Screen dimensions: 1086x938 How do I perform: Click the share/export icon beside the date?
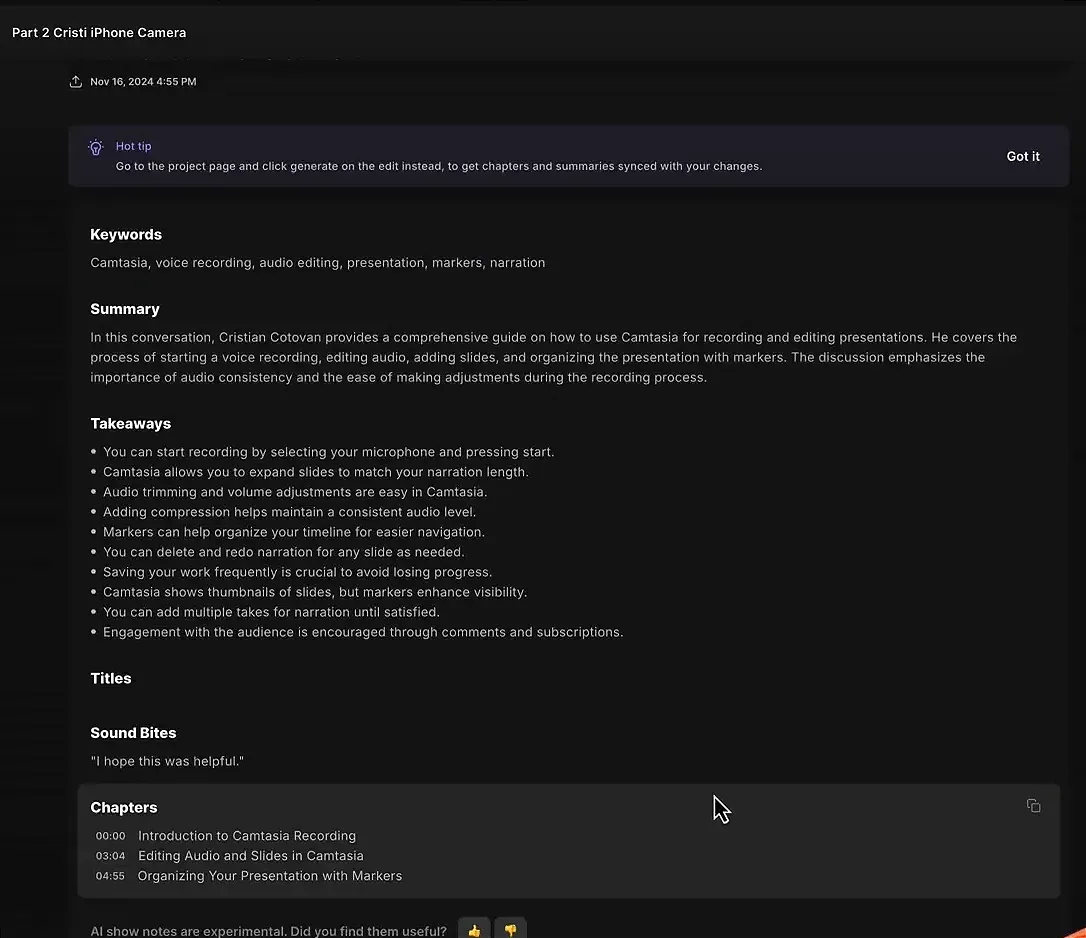click(75, 81)
